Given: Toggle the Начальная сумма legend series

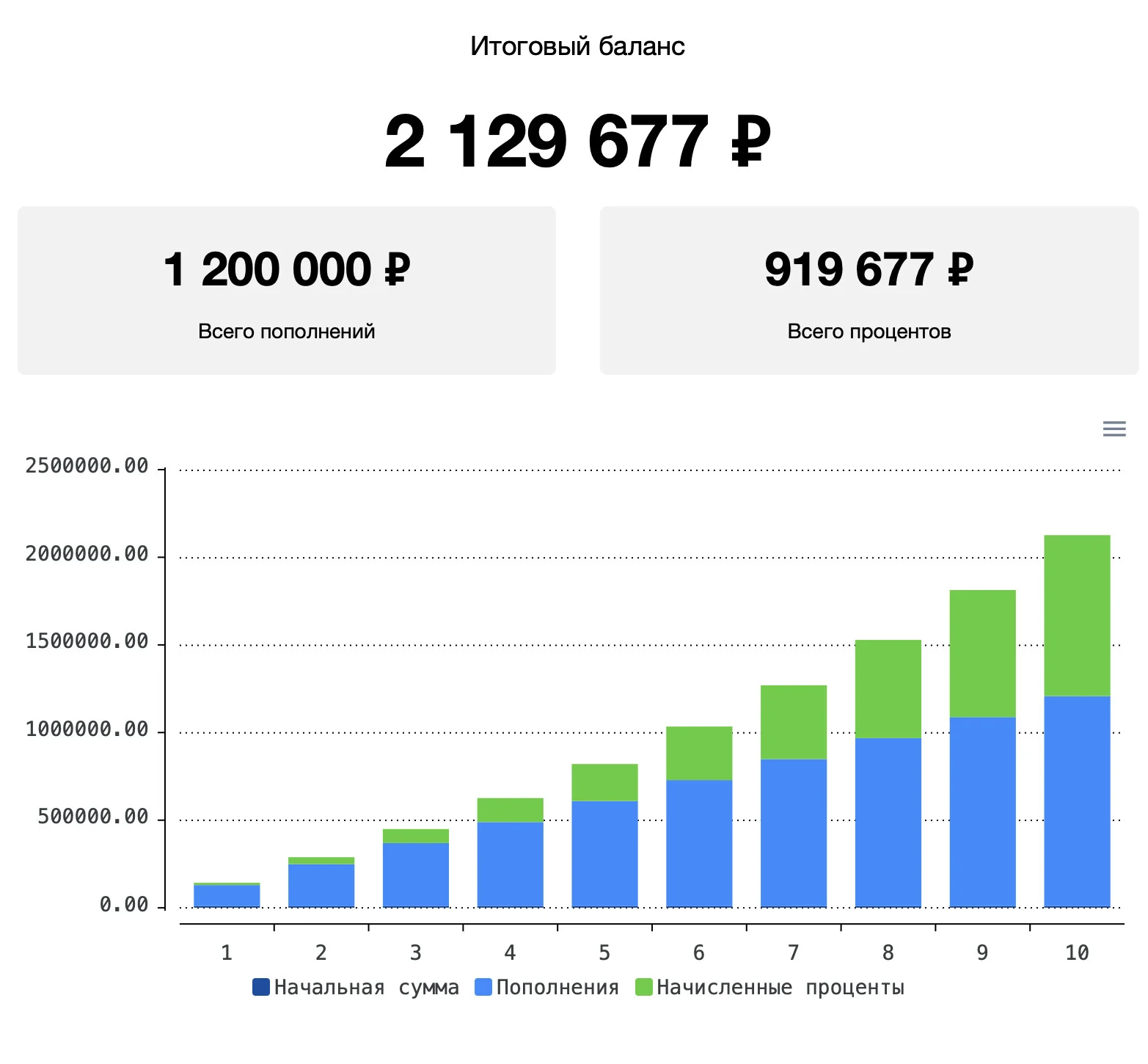Looking at the screenshot, I should 356,988.
